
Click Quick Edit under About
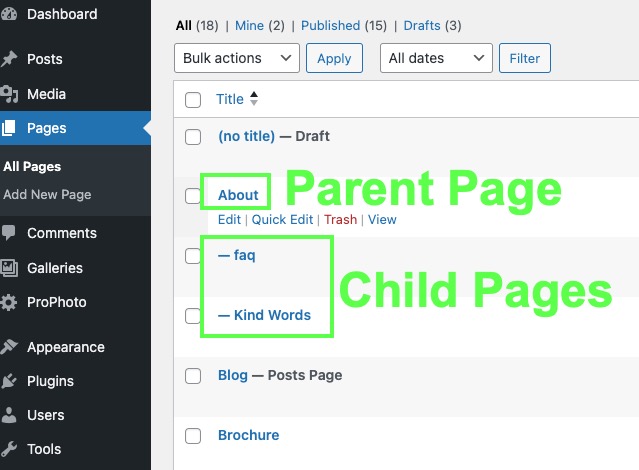(x=282, y=220)
